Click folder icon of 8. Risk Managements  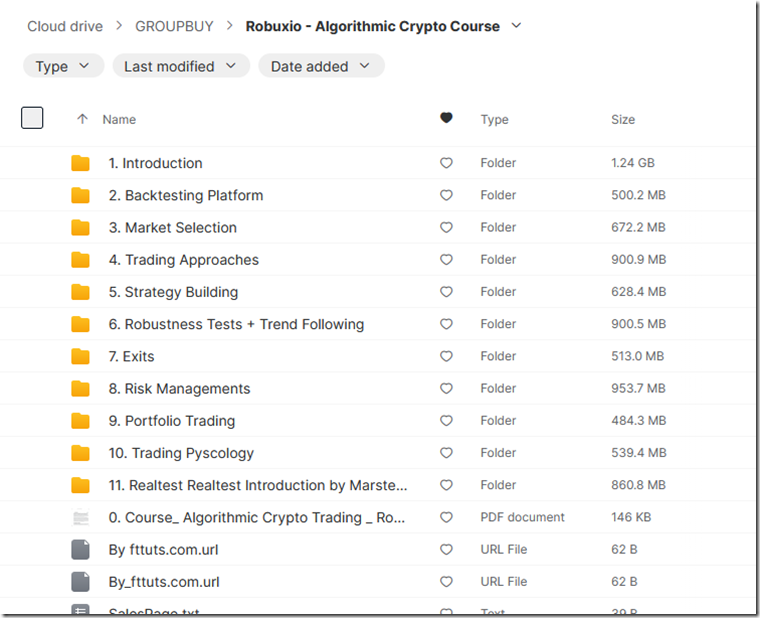click(80, 389)
